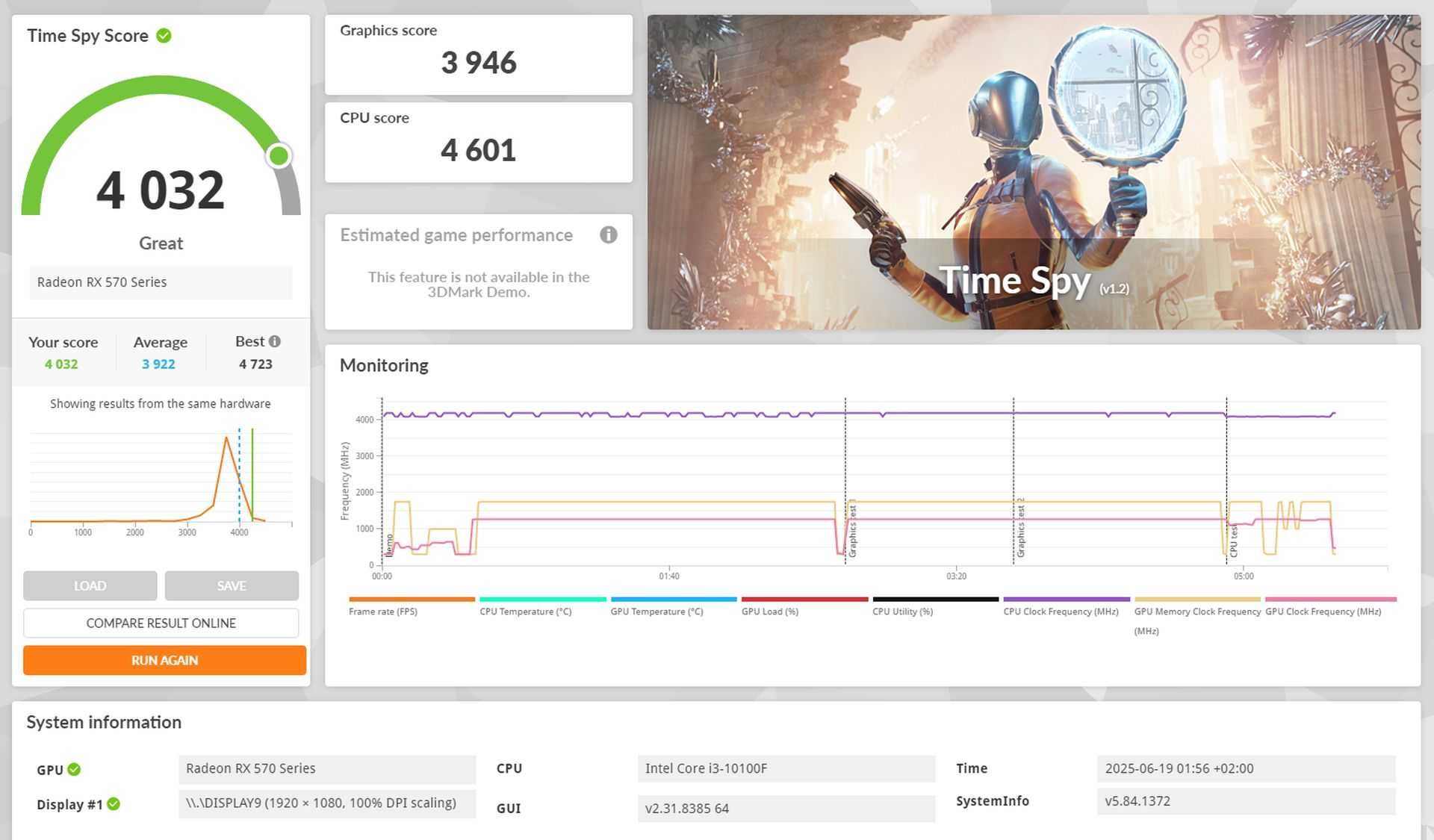Click the Demo marker at chart start
Viewport: 1434px width, 840px height.
[382, 482]
